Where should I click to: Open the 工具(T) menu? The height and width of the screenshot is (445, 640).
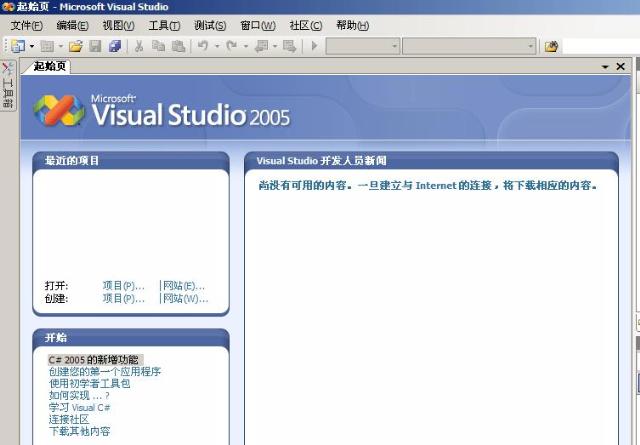(x=164, y=25)
